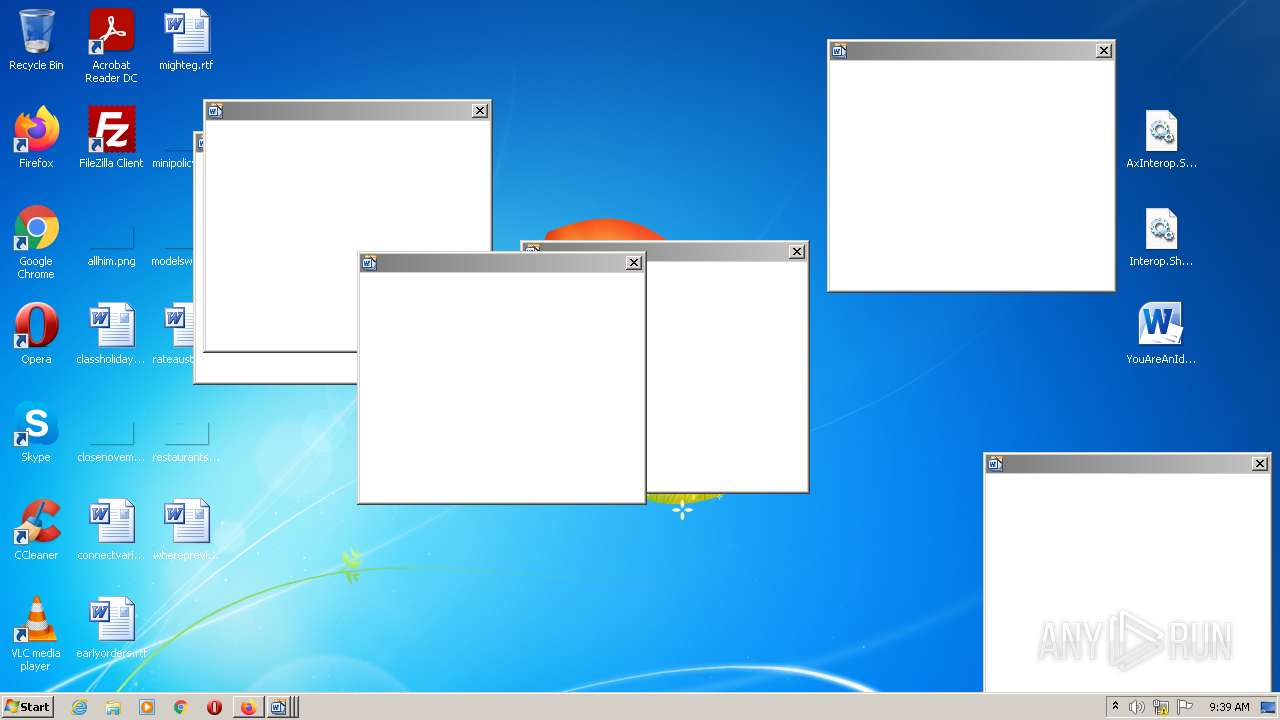Open the Start menu

click(27, 706)
